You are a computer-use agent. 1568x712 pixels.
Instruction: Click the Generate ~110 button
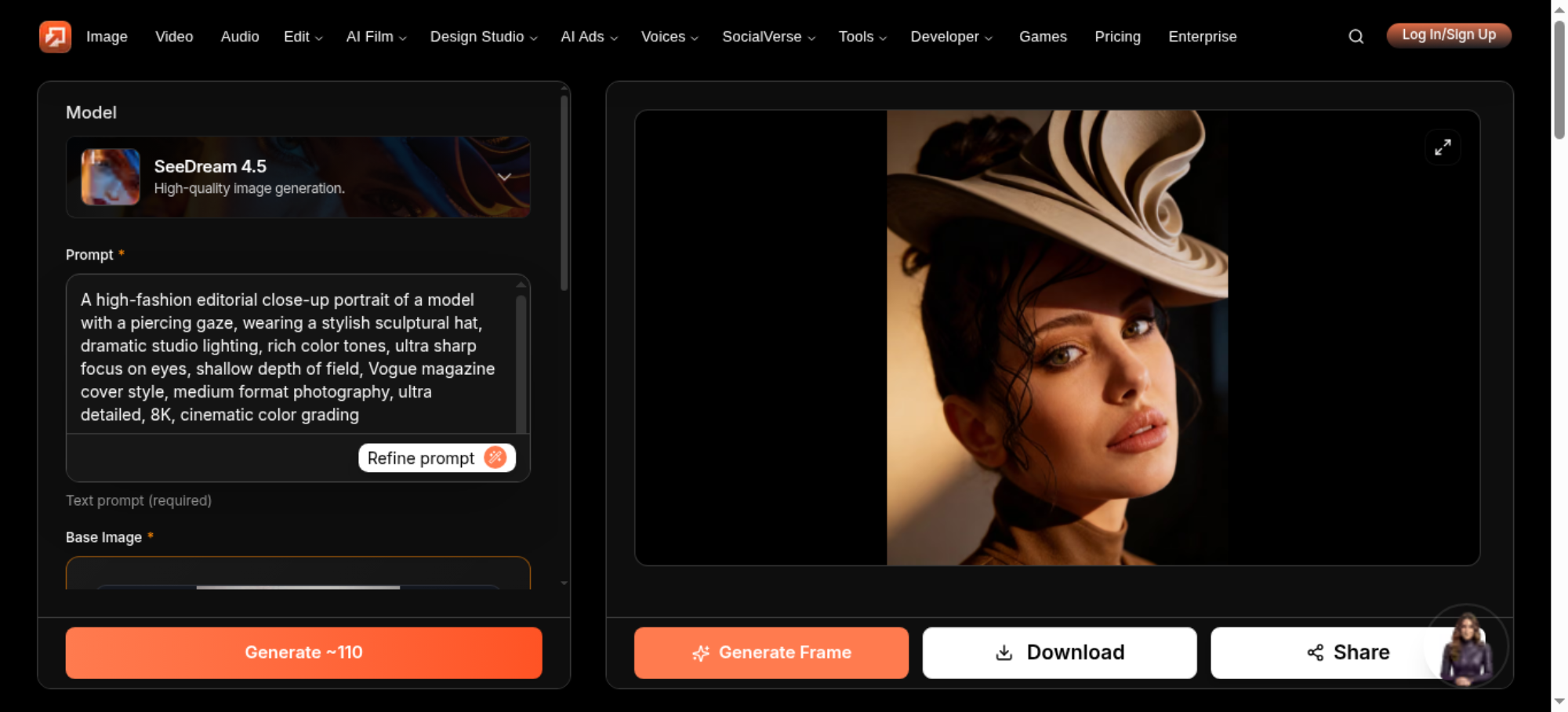[x=303, y=652]
